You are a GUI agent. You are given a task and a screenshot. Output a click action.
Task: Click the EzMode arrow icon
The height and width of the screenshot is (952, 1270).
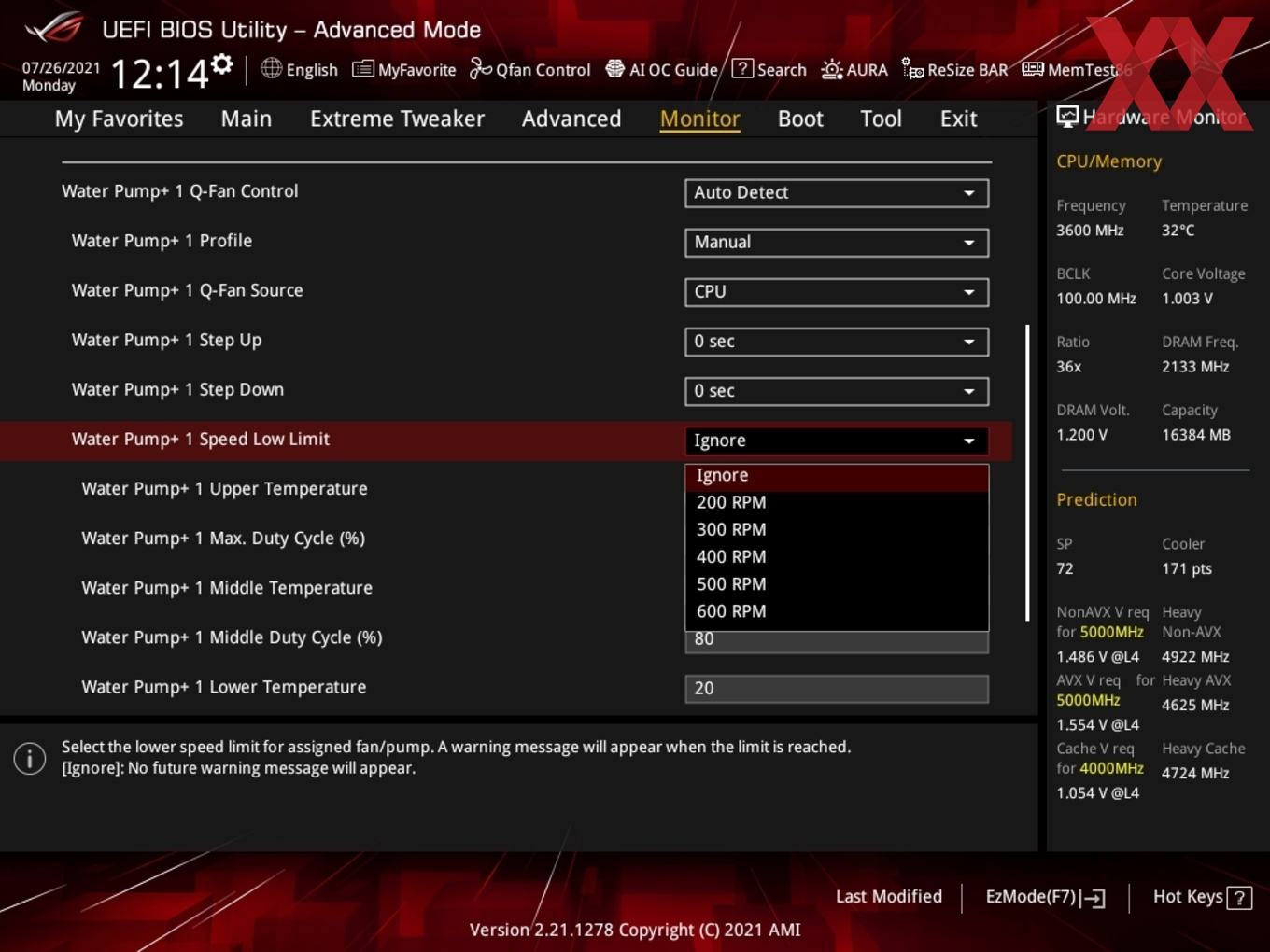[1094, 898]
